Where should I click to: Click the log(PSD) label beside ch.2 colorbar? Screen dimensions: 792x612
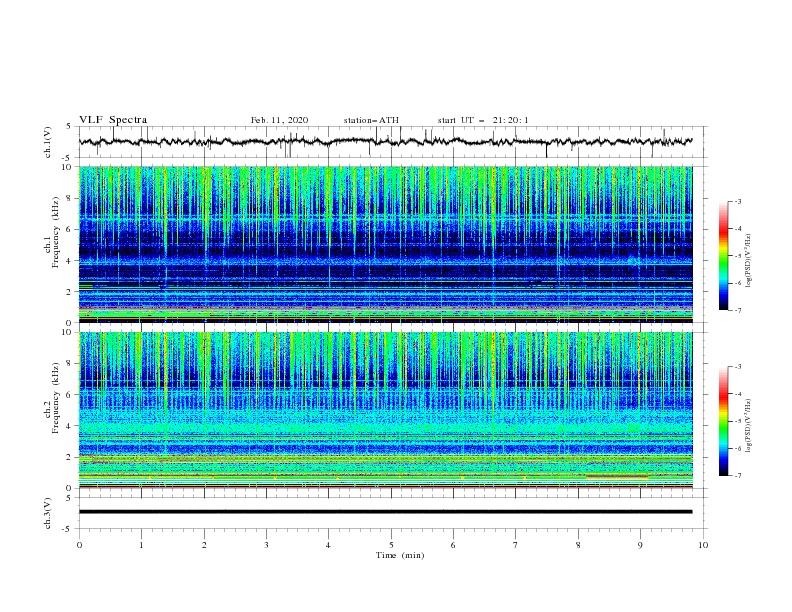(749, 426)
